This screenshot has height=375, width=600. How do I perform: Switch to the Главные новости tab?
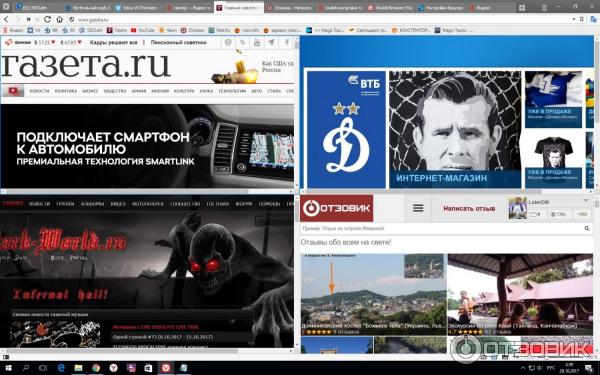point(239,7)
